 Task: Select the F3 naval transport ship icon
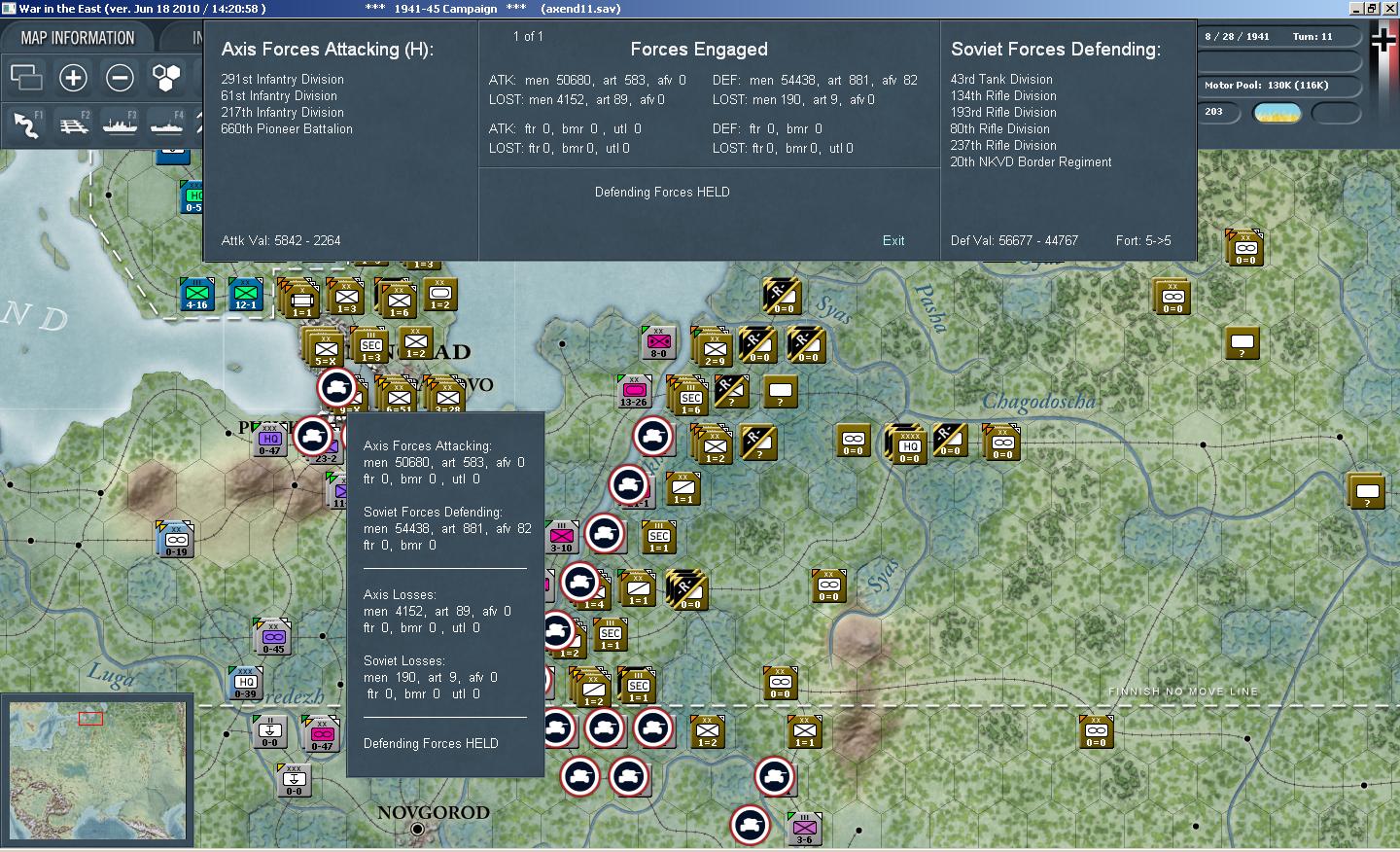click(121, 124)
